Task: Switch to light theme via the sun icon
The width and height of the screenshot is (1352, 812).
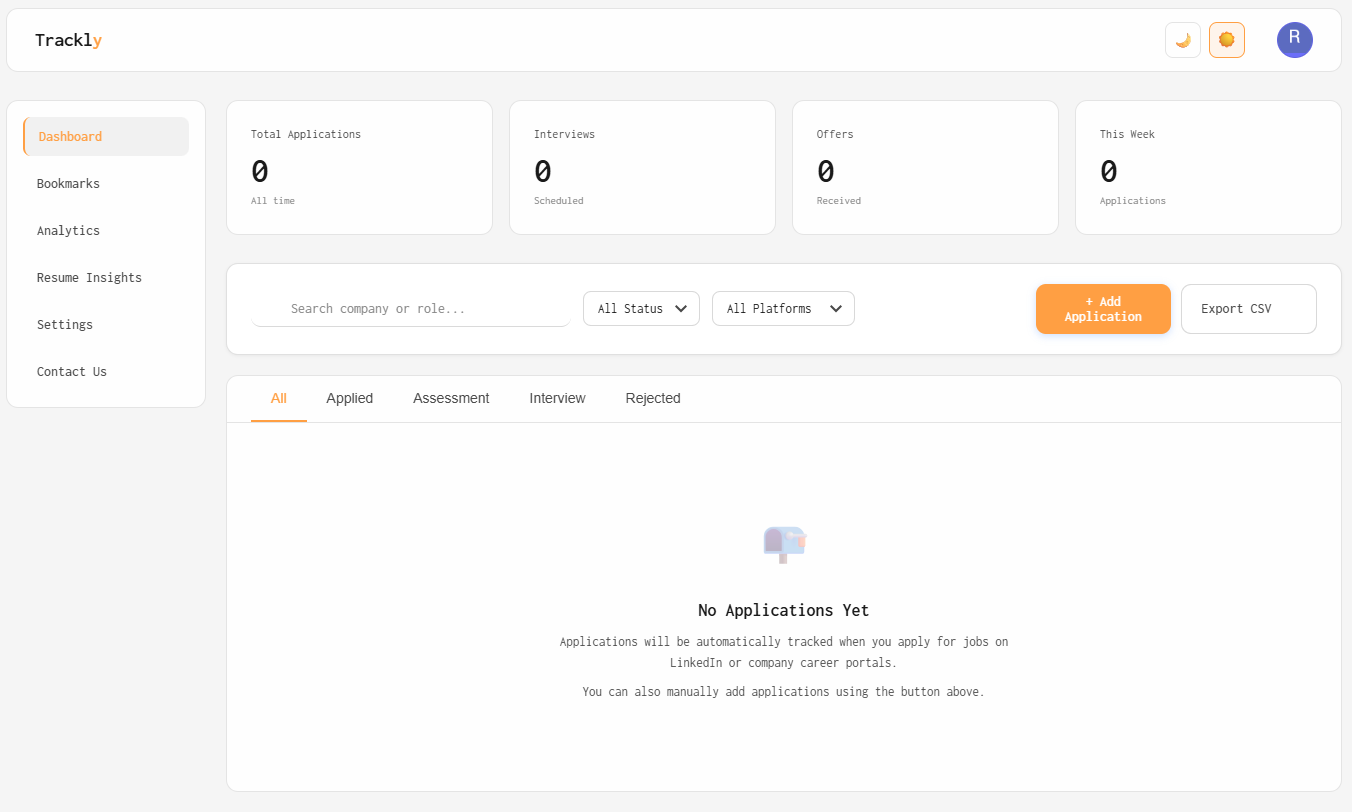Action: coord(1227,40)
